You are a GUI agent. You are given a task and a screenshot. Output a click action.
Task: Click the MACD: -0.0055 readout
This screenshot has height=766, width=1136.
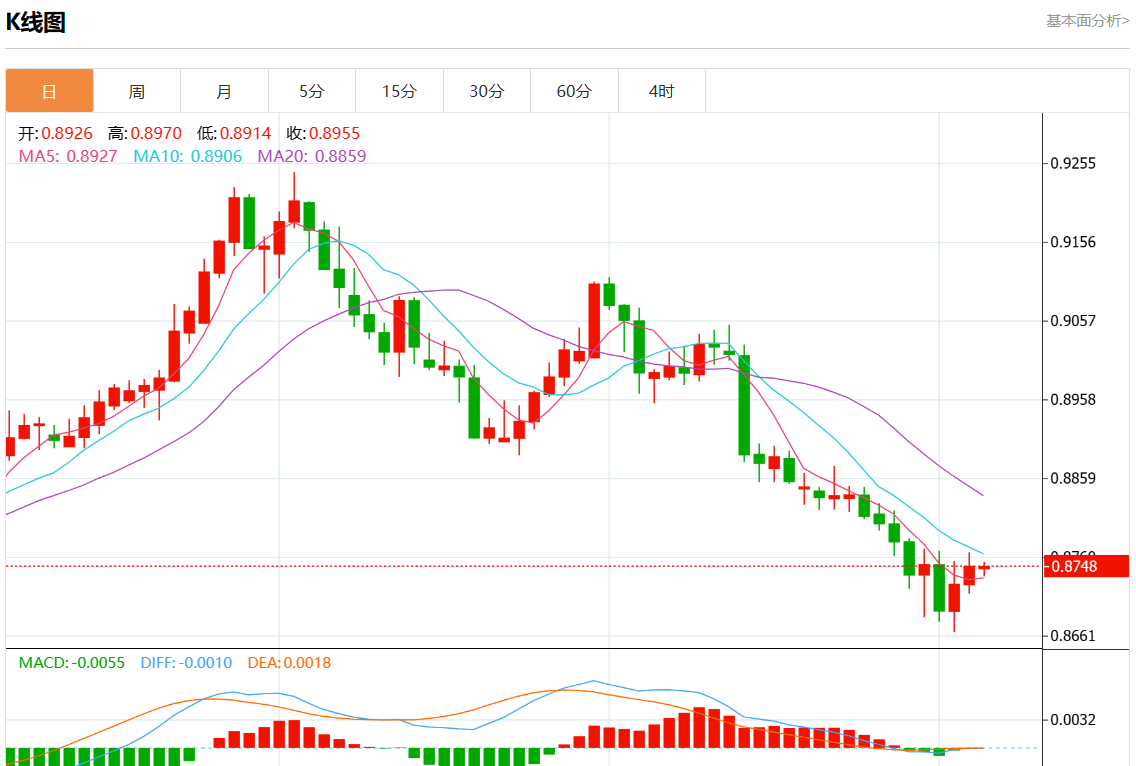point(72,662)
